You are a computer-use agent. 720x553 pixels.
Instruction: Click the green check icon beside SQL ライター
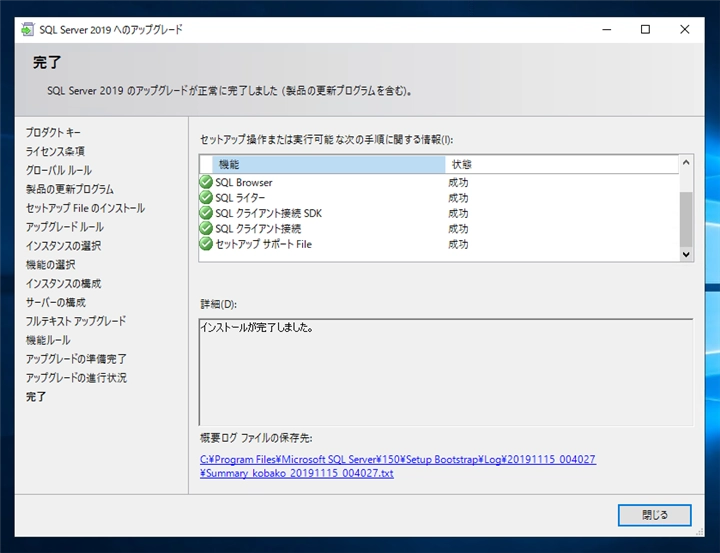[x=206, y=198]
